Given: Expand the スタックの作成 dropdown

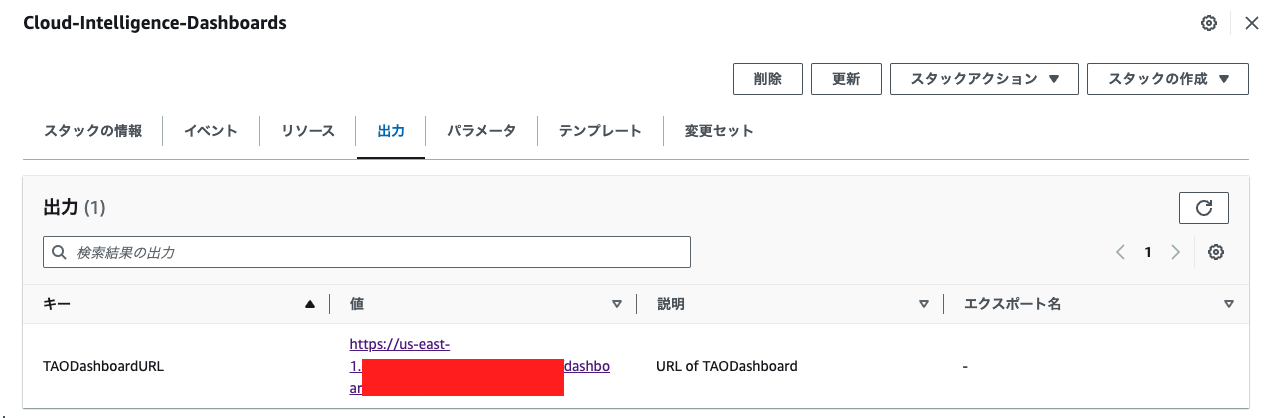Looking at the screenshot, I should [x=1167, y=79].
